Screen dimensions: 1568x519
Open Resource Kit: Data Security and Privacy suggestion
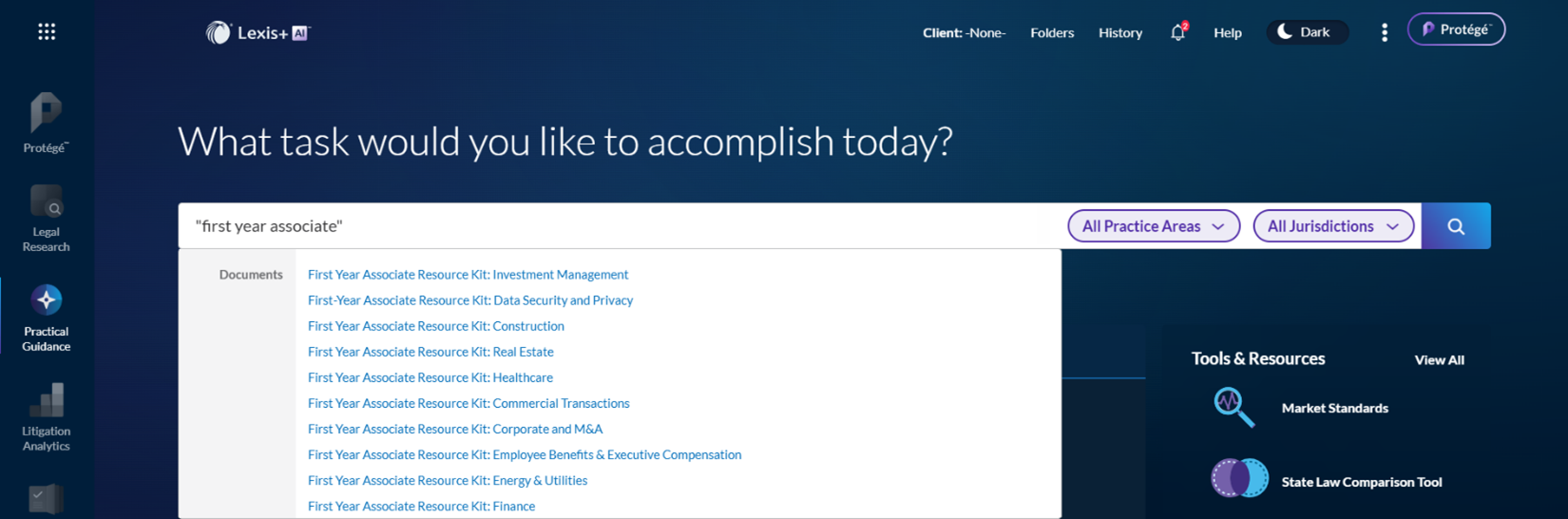coord(470,300)
